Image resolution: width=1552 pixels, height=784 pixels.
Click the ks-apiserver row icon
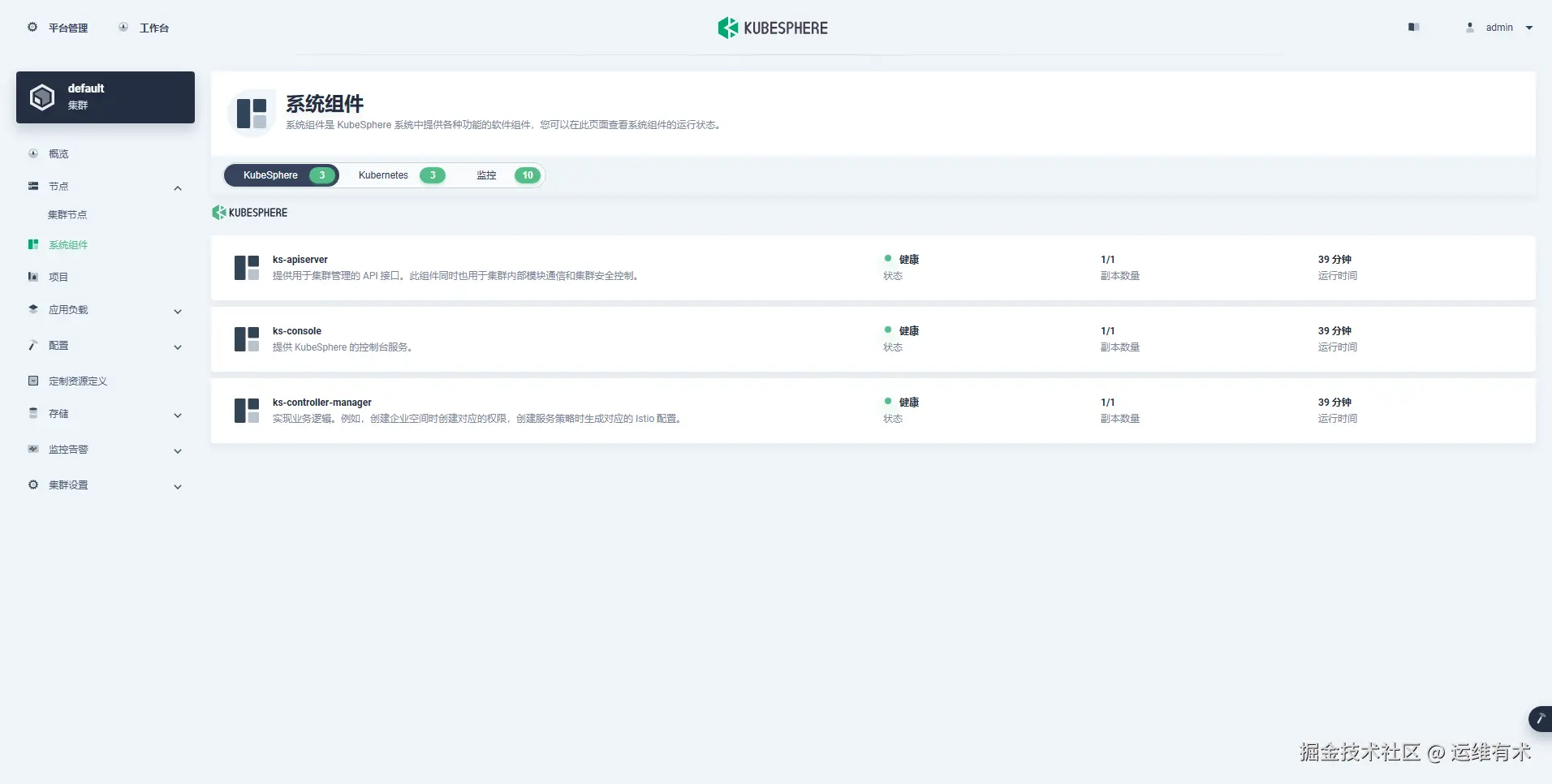point(247,268)
